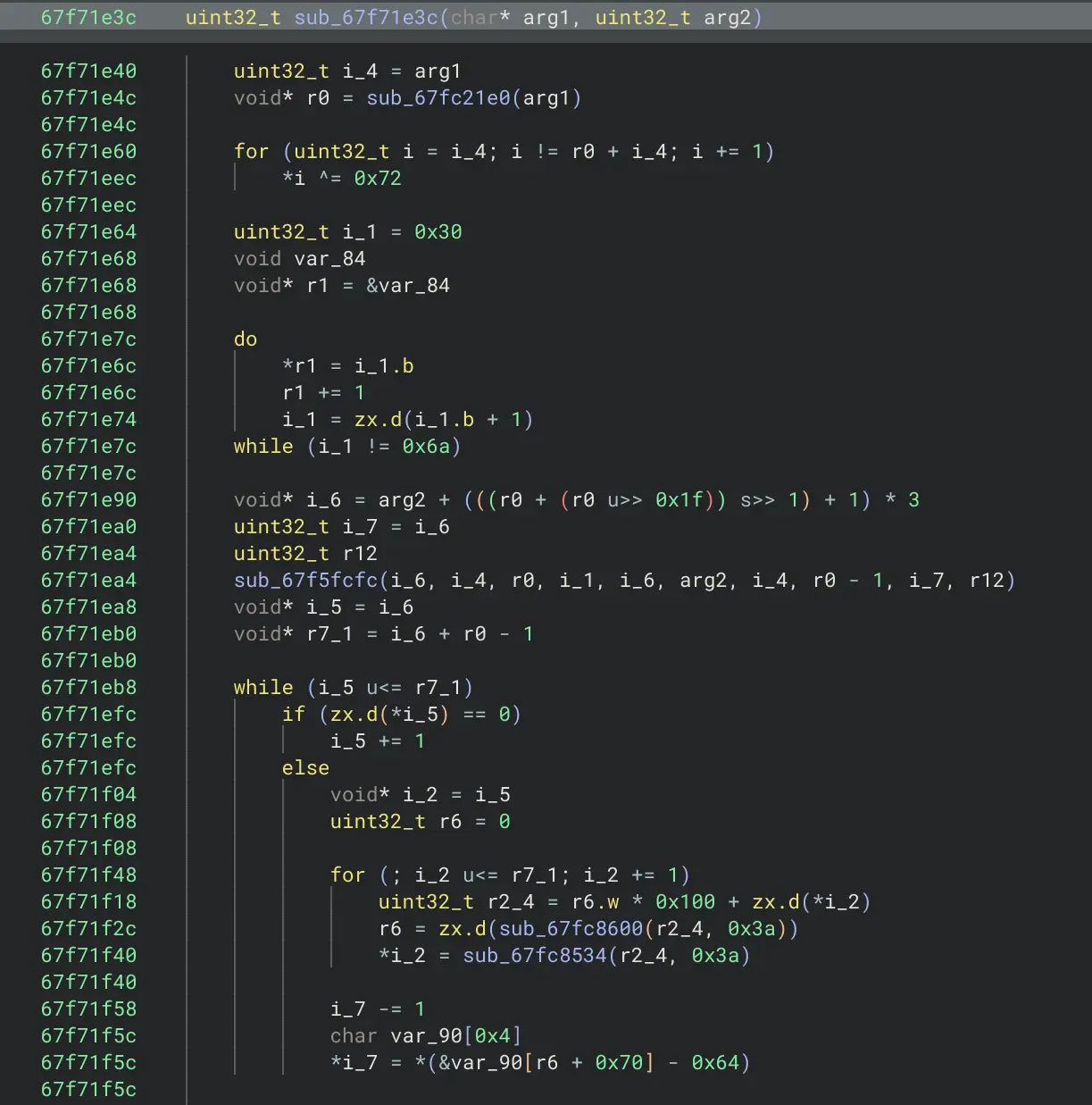Select the address 67f71e60 line
The width and height of the screenshot is (1092, 1105).
pyautogui.click(x=88, y=152)
